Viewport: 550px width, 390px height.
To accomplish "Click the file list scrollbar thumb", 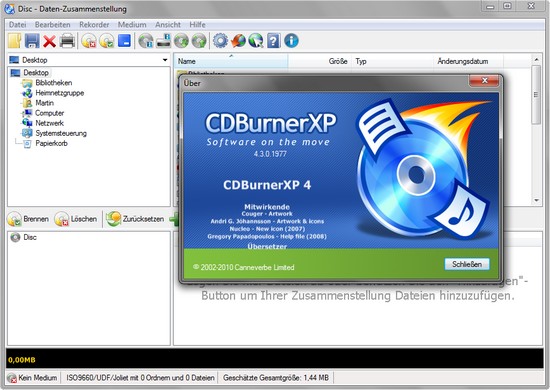I will pos(536,95).
